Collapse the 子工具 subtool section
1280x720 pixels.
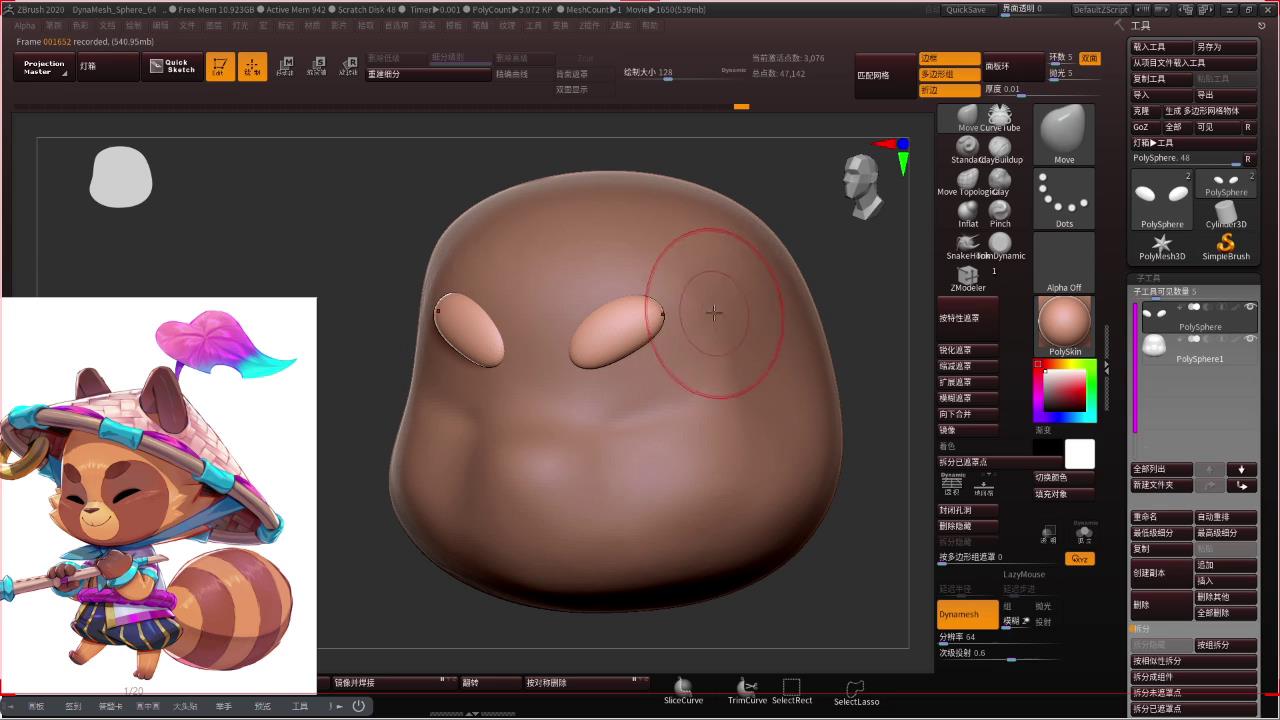(1149, 278)
